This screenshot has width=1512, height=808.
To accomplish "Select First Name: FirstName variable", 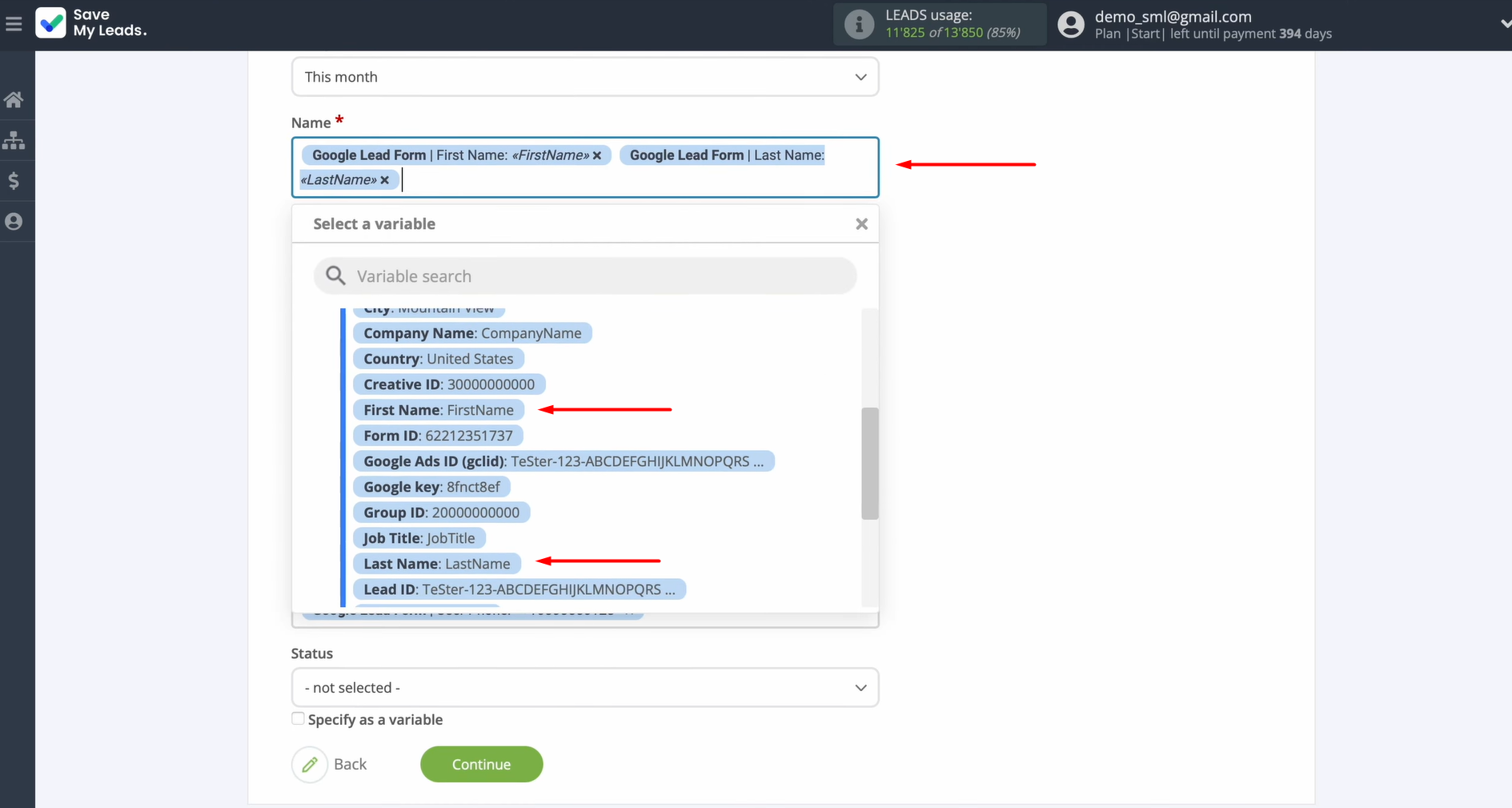I will point(439,409).
